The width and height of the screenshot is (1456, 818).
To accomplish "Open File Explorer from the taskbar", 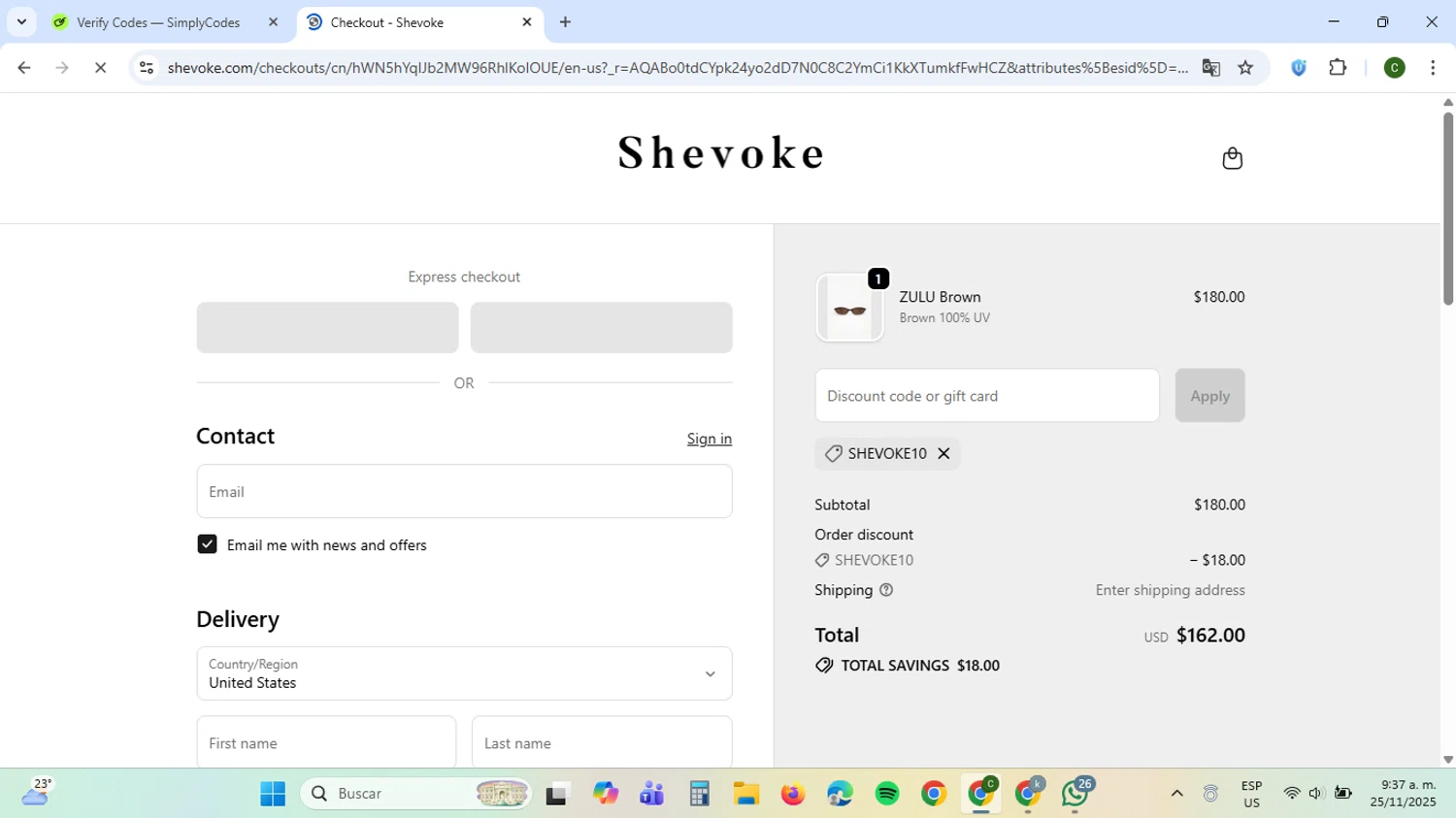I will (x=745, y=794).
